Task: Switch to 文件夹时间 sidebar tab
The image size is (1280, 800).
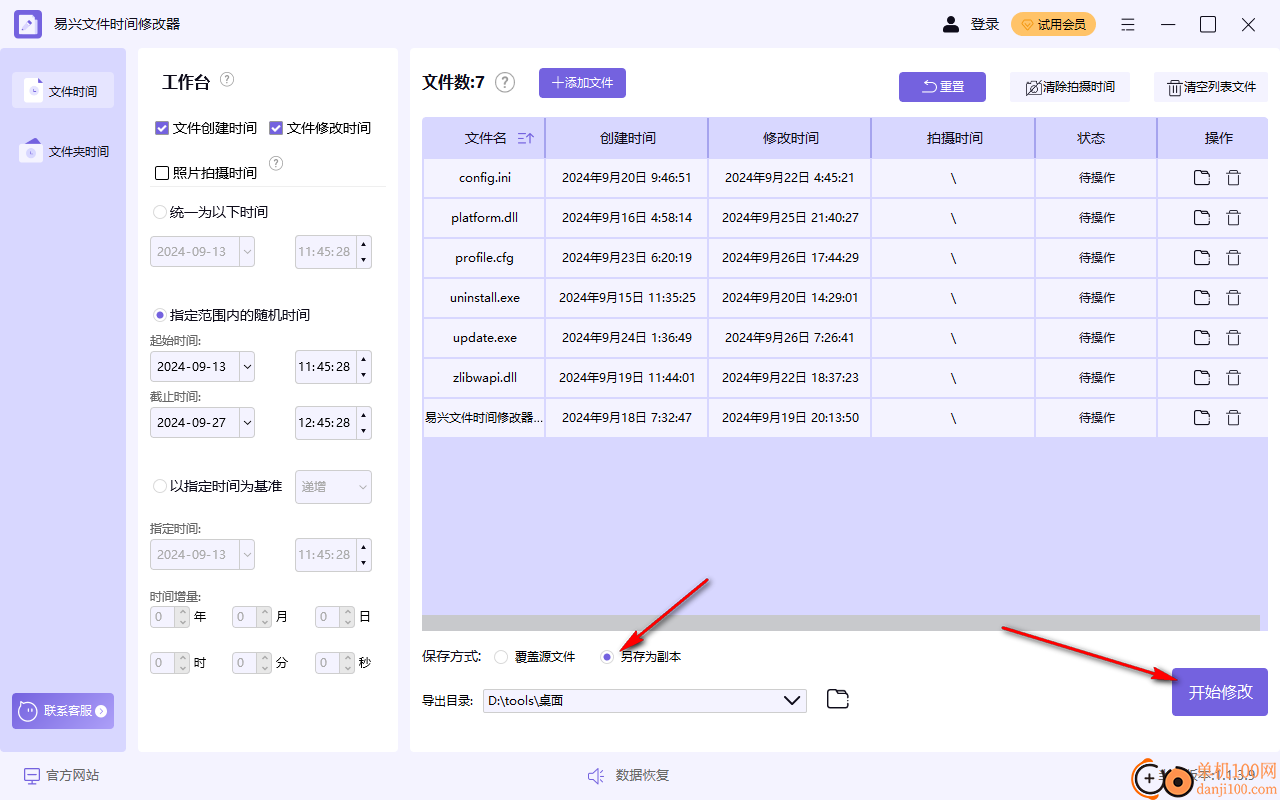Action: (x=63, y=151)
